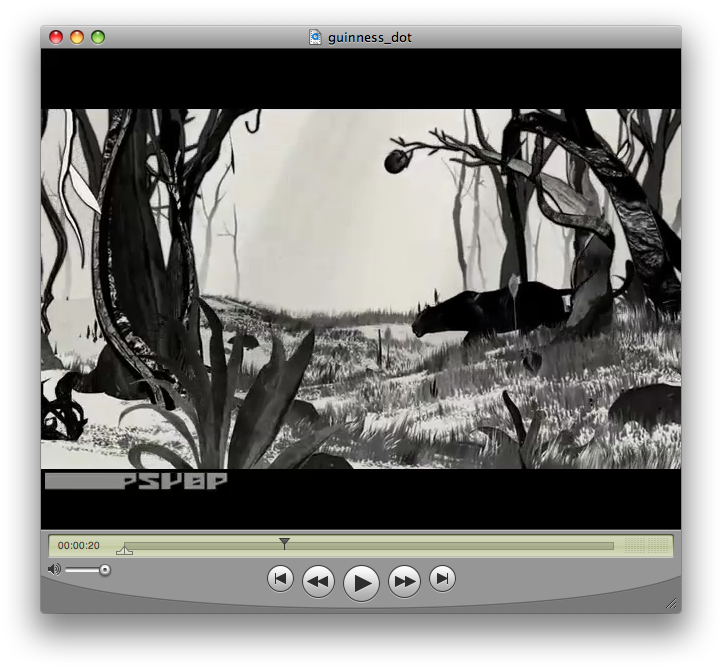Click the movie file icon in title bar
Image resolution: width=722 pixels, height=669 pixels.
[315, 37]
